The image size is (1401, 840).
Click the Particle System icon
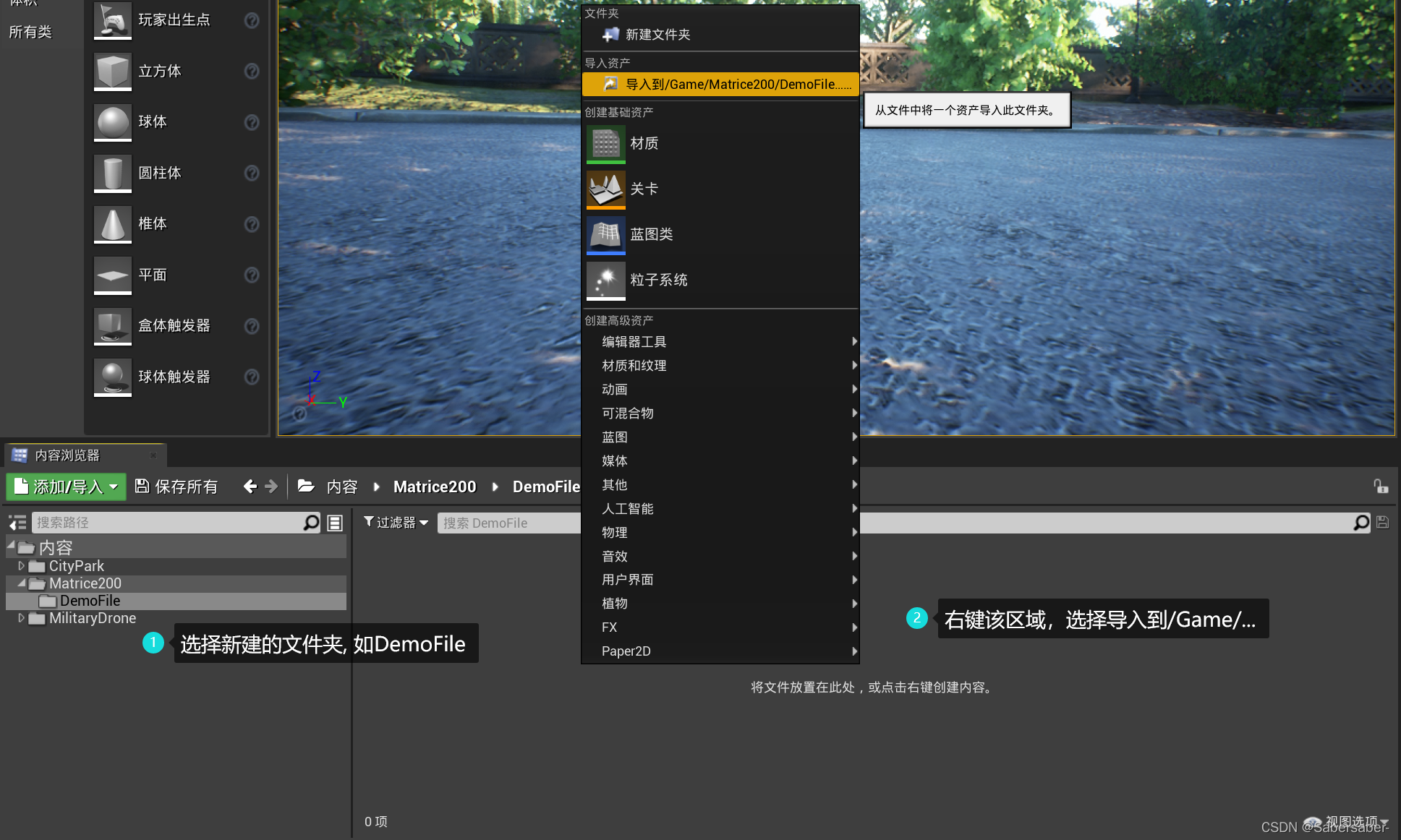click(x=605, y=280)
